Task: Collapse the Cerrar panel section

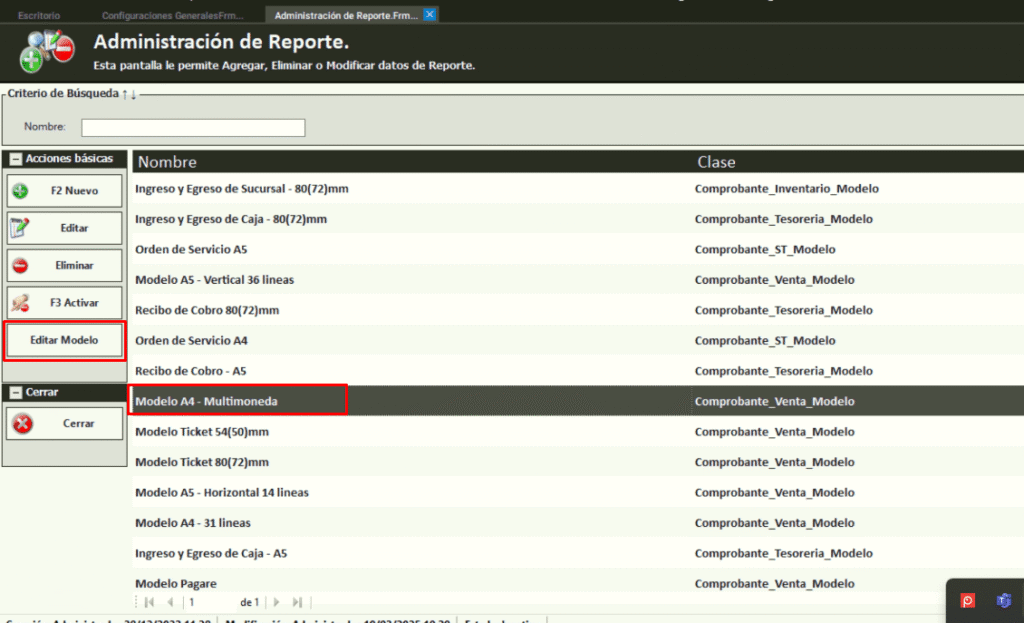Action: click(x=16, y=392)
